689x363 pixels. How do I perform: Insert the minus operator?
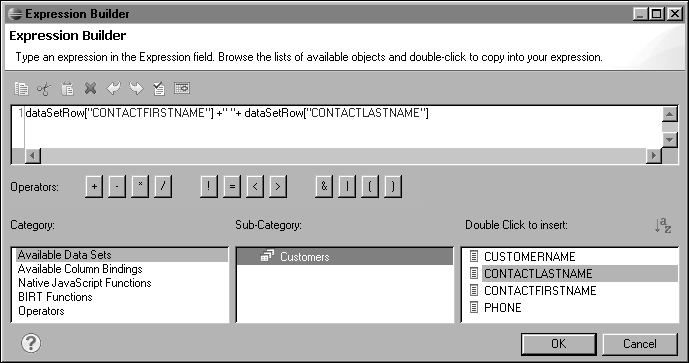pos(117,186)
